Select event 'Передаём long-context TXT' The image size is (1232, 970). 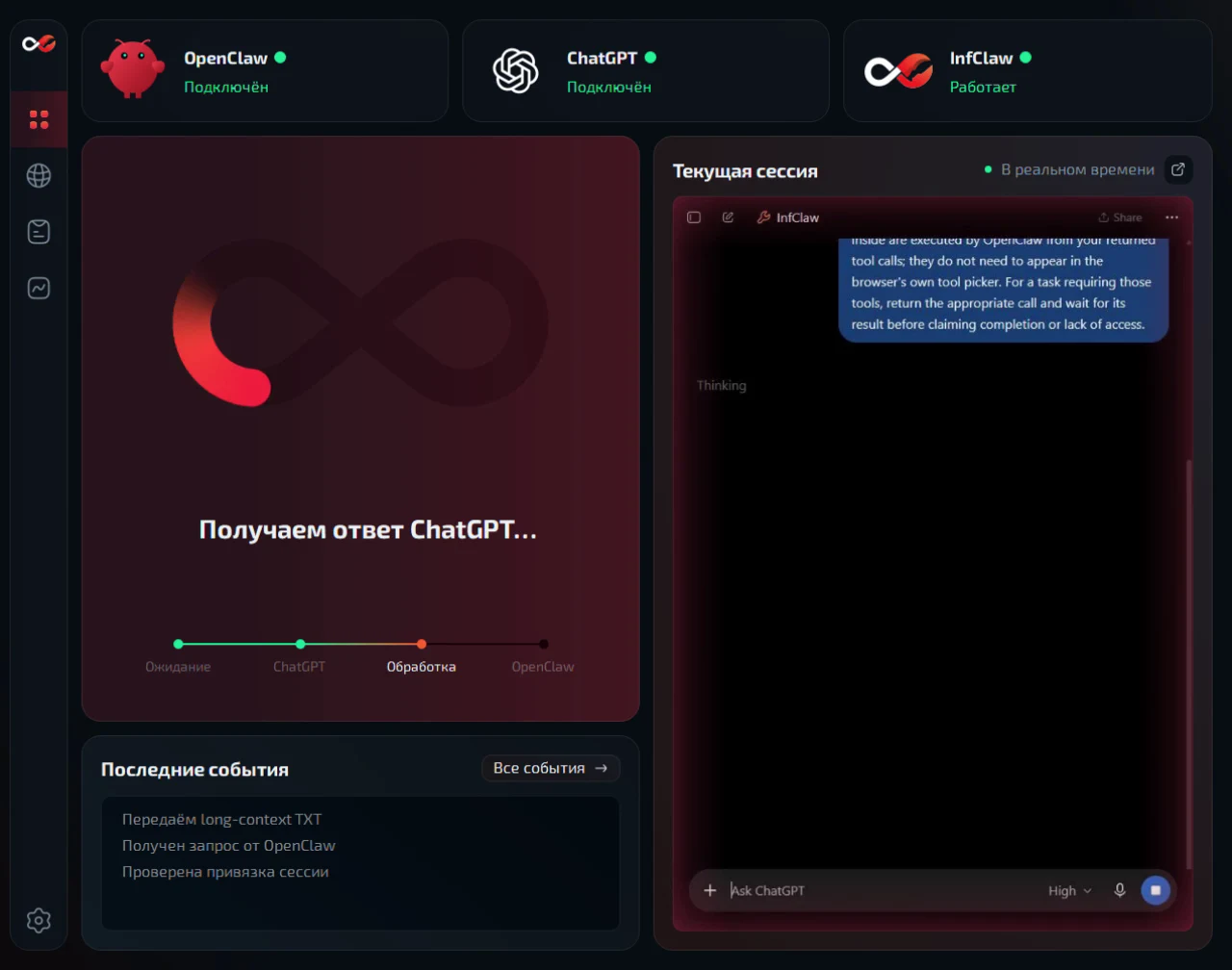(222, 820)
